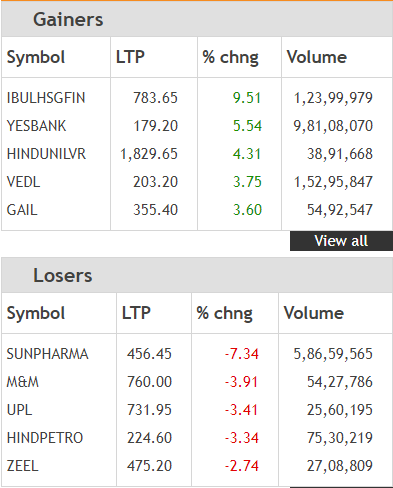Click the UPL symbol in Losers
Screen dimensions: 393x488
[x=19, y=410]
